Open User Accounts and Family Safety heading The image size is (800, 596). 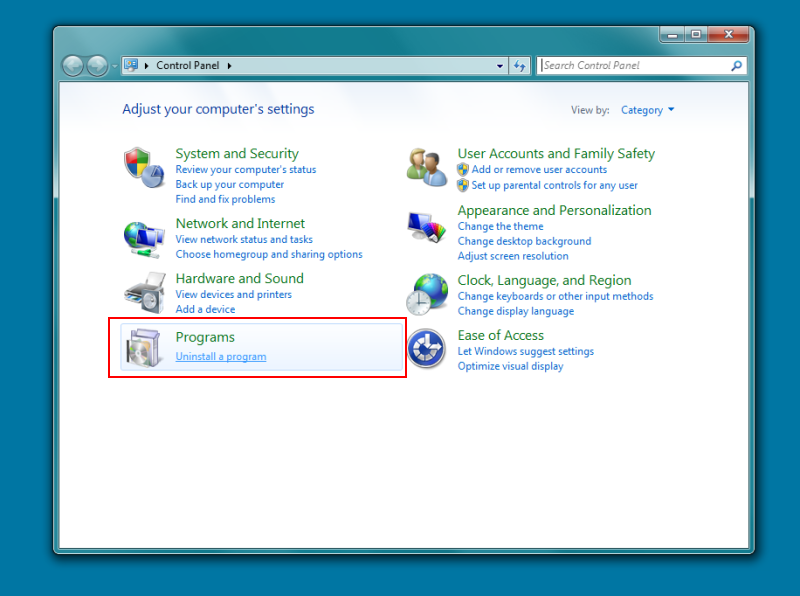pos(556,154)
